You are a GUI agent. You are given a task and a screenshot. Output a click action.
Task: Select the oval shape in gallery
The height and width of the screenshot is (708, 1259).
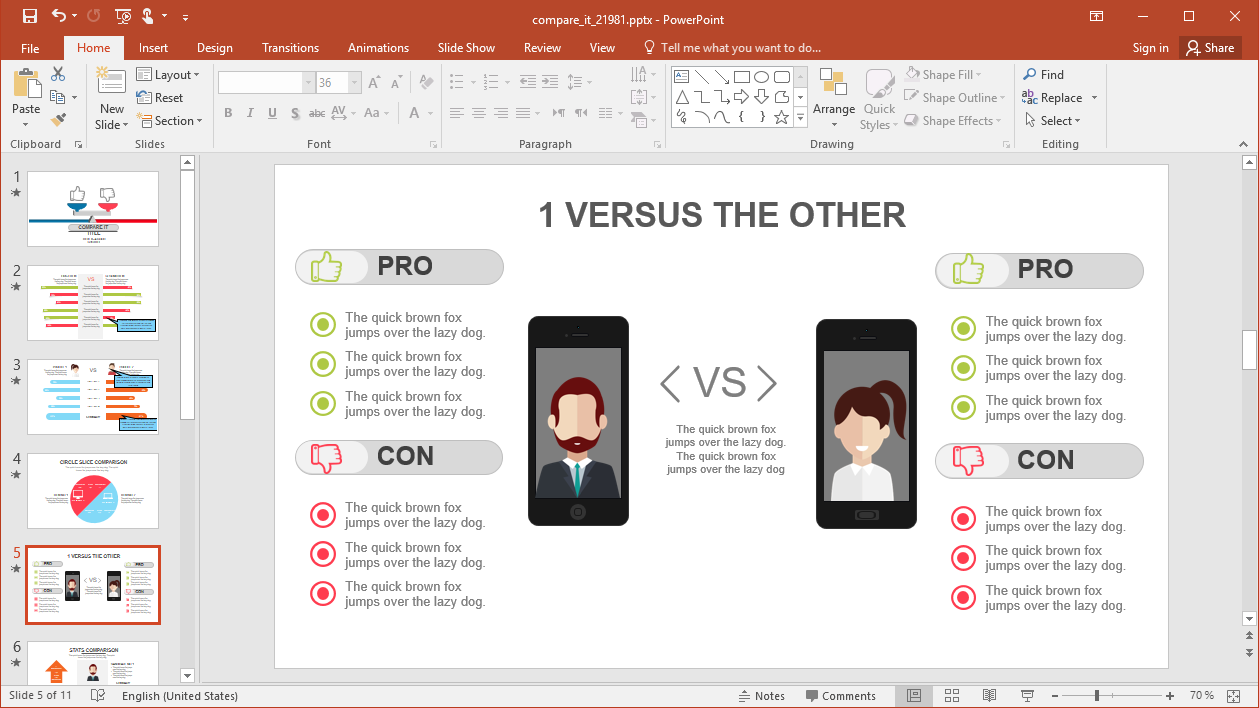click(x=762, y=76)
